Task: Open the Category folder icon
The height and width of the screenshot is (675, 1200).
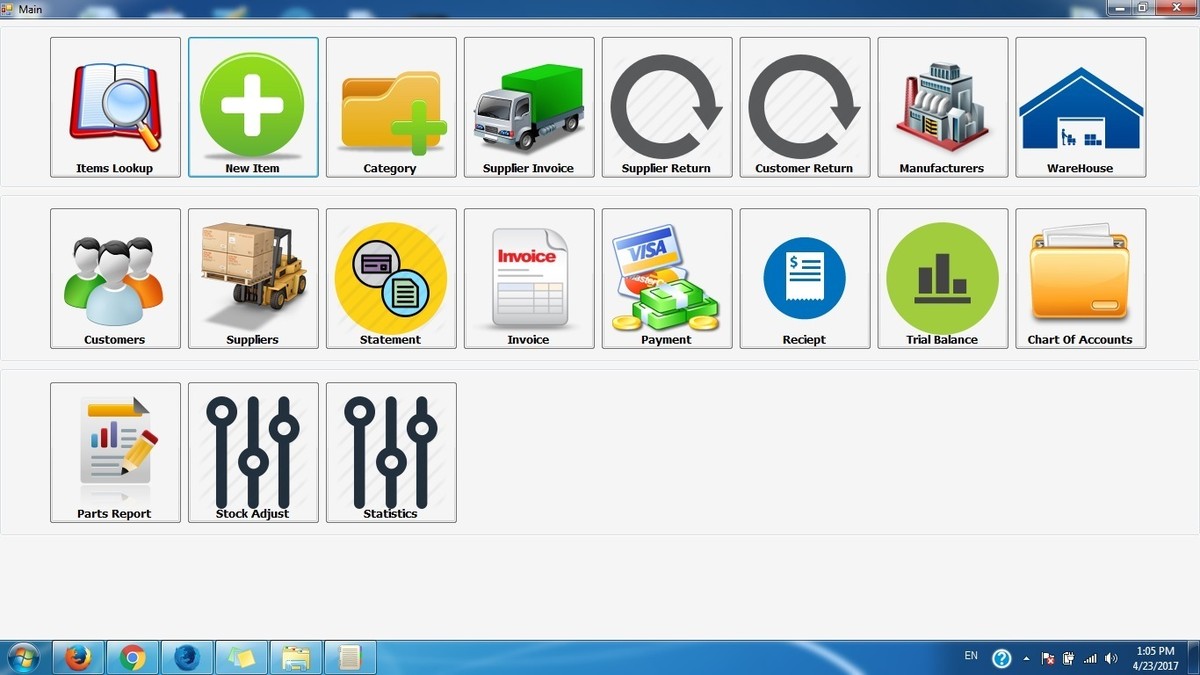Action: click(391, 107)
